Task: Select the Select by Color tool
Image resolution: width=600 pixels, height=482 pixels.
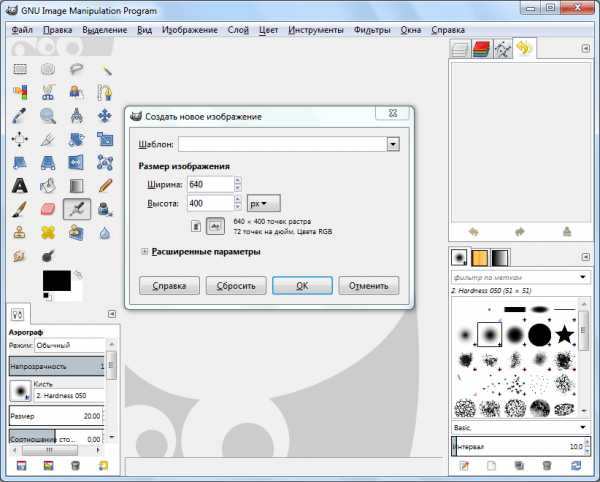Action: tap(20, 93)
